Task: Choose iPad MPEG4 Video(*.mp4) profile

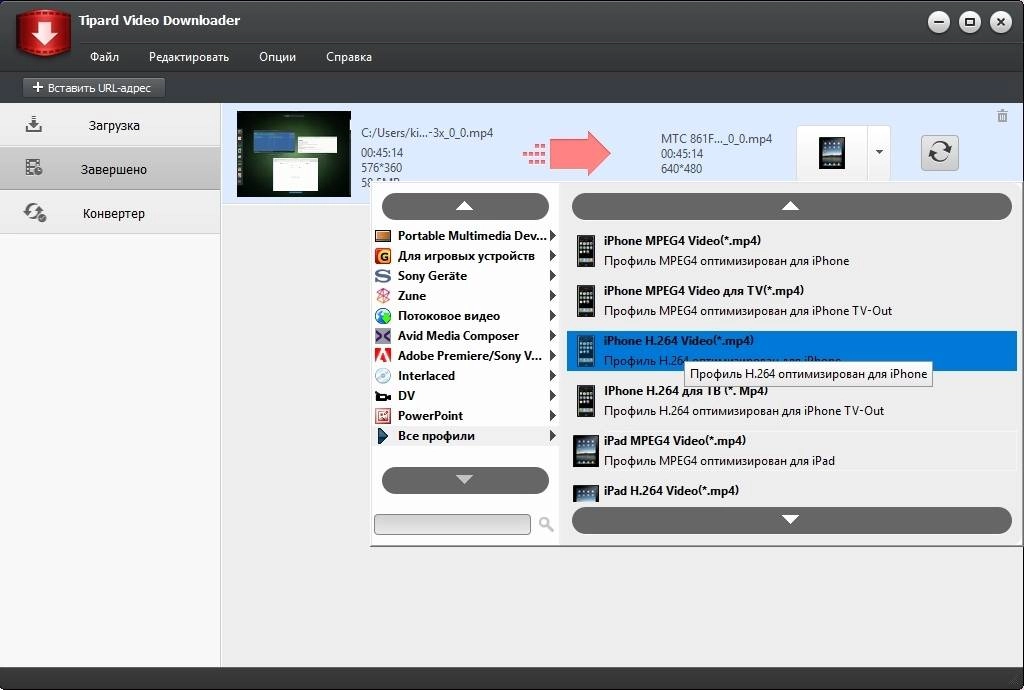Action: click(x=792, y=451)
